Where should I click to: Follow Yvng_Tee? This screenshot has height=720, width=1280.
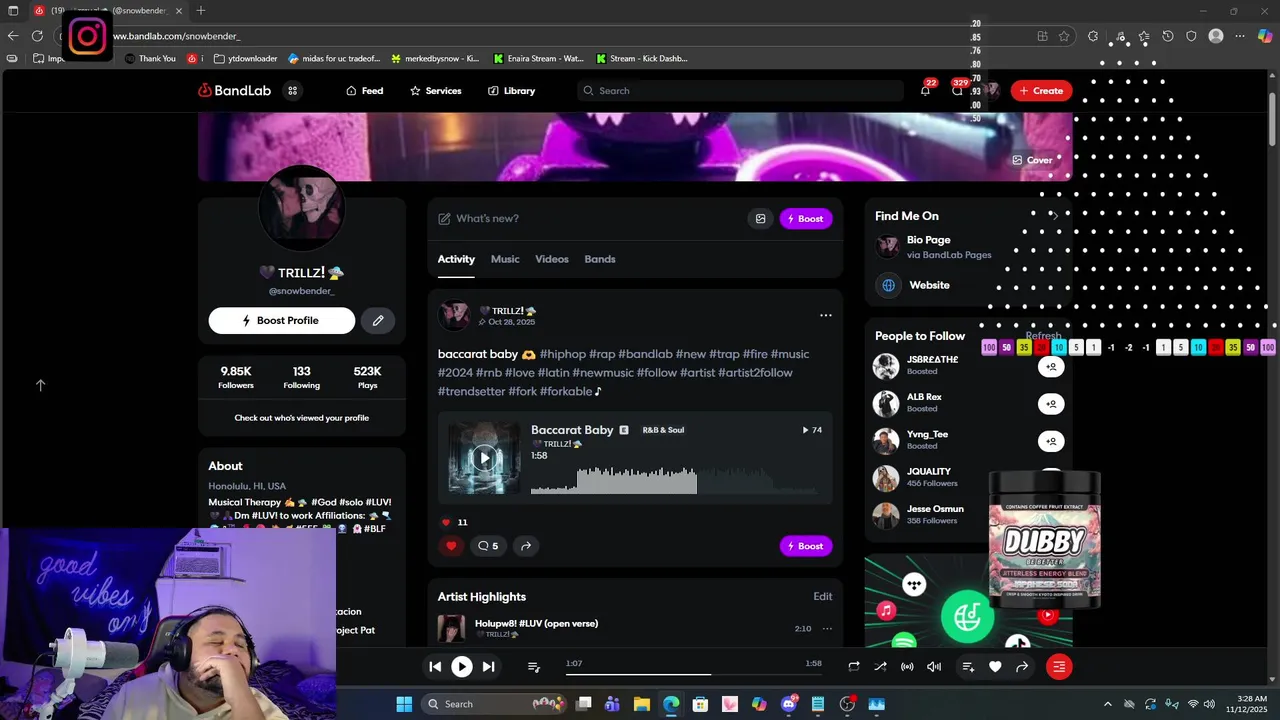click(1051, 441)
